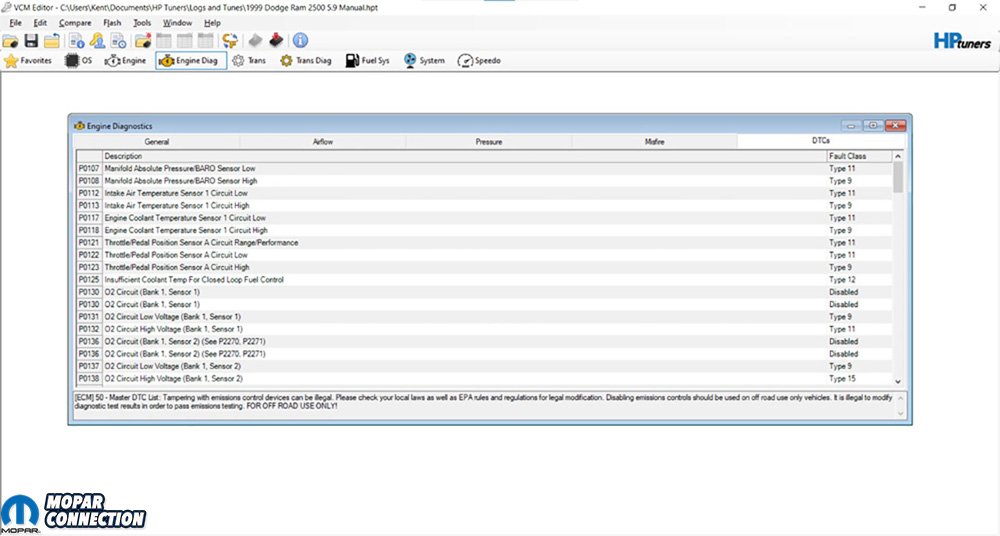Open the Trans gear section
The height and width of the screenshot is (536, 1000).
[249, 61]
